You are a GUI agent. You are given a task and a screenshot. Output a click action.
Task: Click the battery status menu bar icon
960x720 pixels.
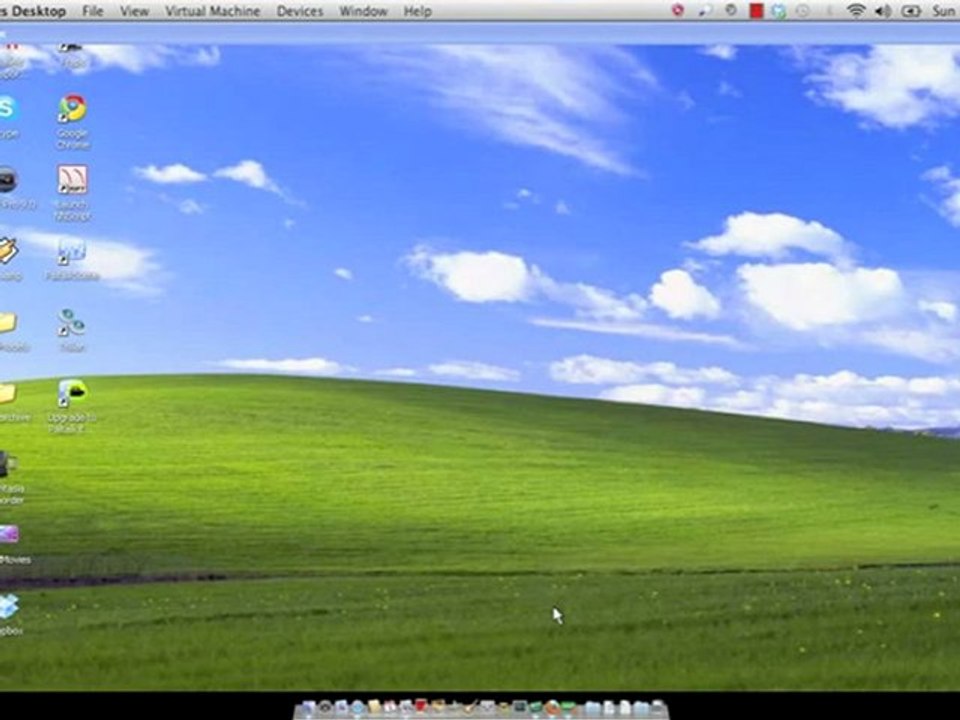(910, 11)
